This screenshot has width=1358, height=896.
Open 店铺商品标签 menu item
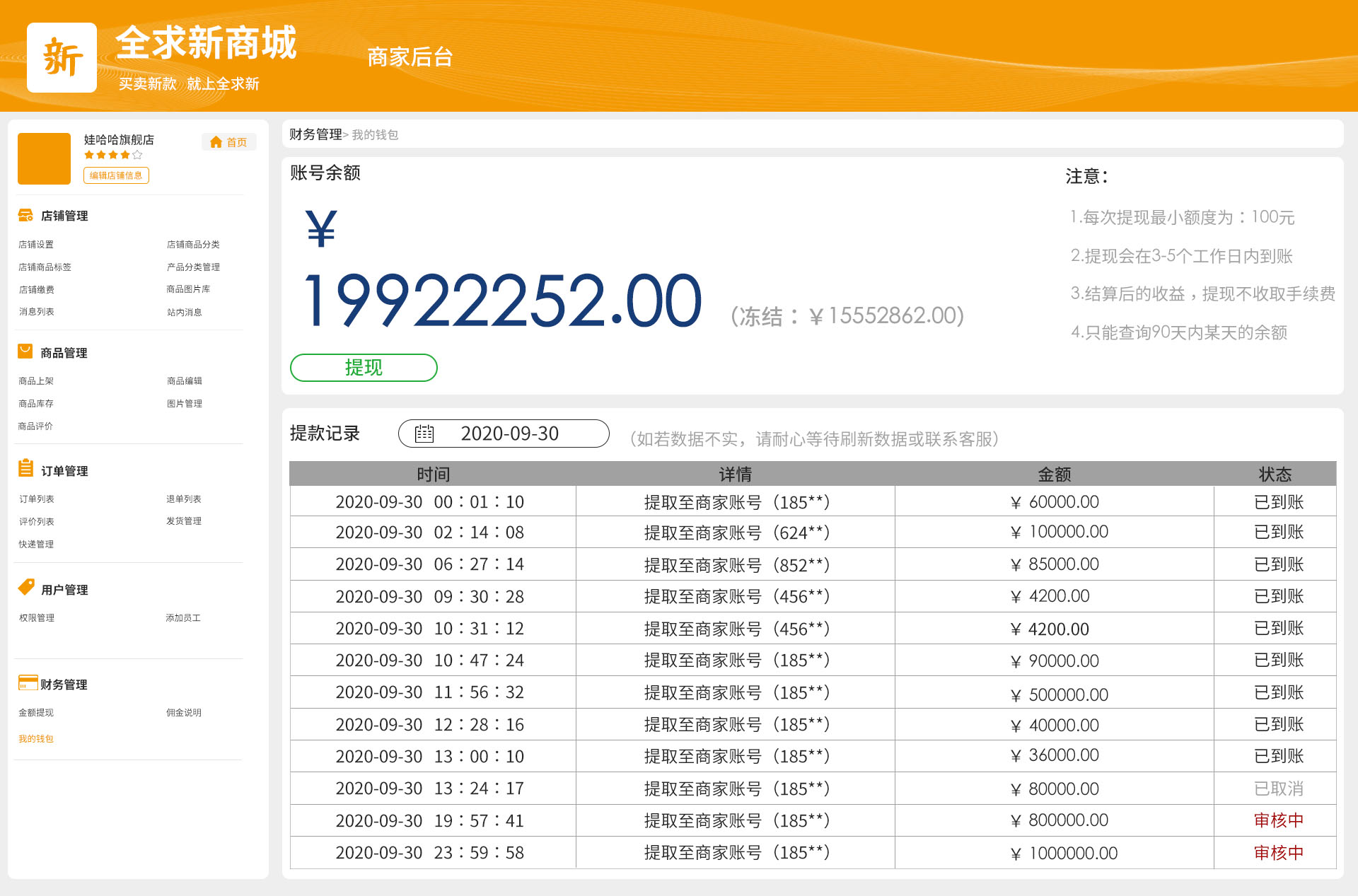coord(45,267)
